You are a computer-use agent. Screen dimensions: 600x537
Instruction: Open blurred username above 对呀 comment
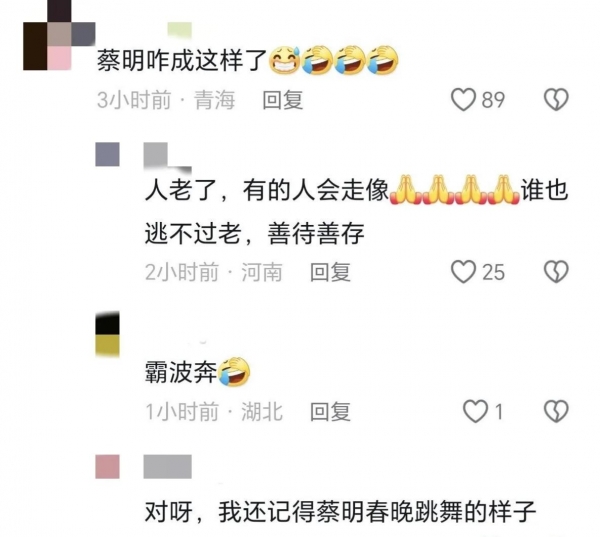point(167,467)
